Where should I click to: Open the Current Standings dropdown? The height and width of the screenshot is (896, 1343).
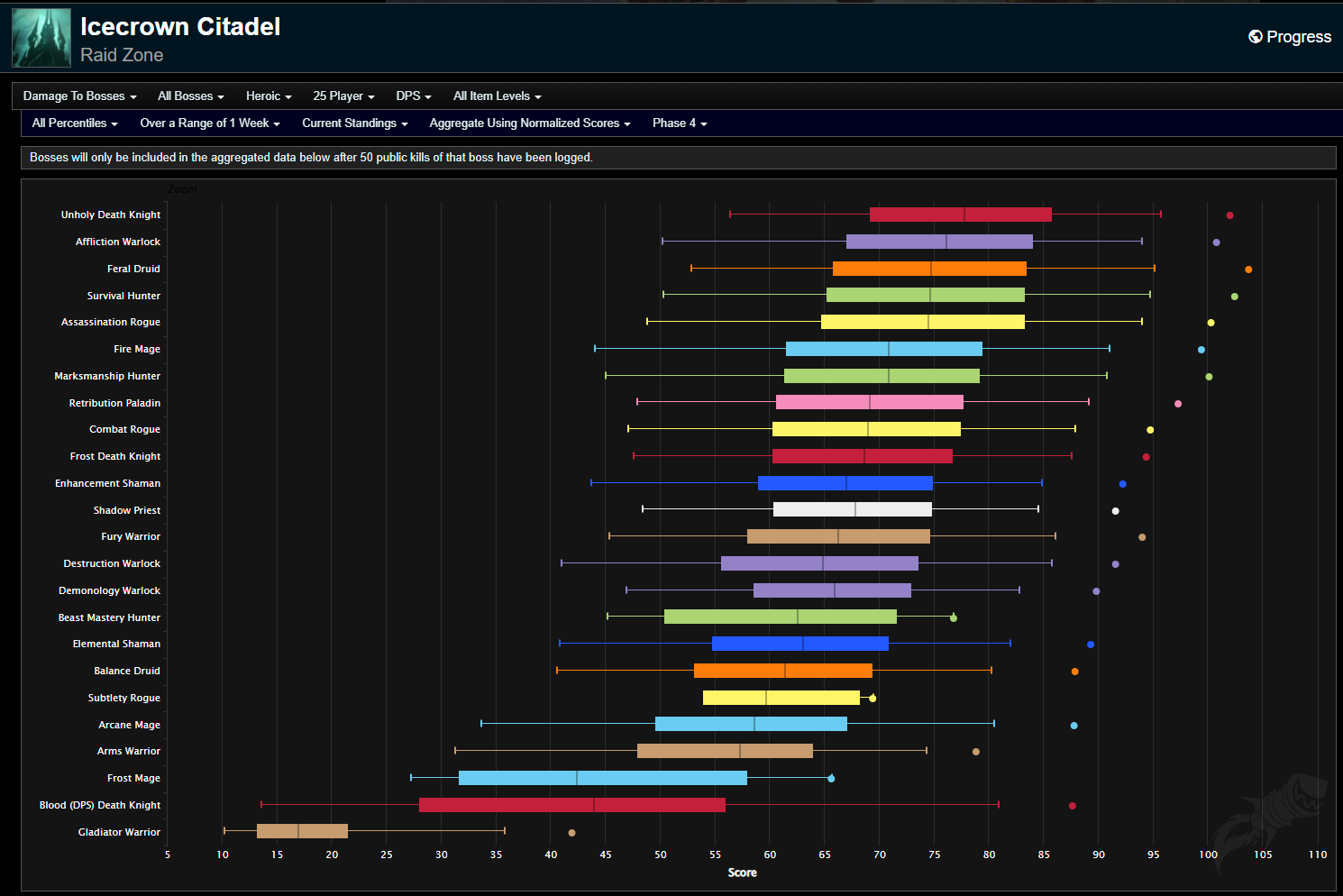click(354, 123)
